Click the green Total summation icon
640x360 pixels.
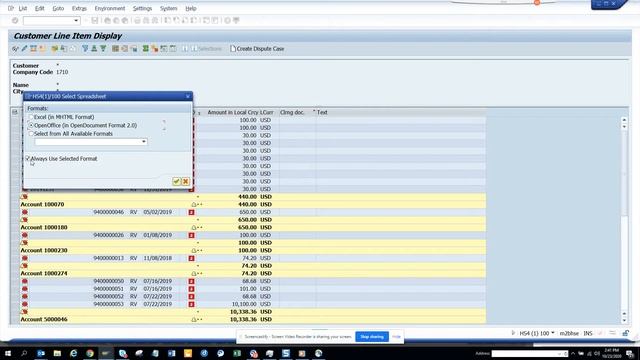coord(145,49)
